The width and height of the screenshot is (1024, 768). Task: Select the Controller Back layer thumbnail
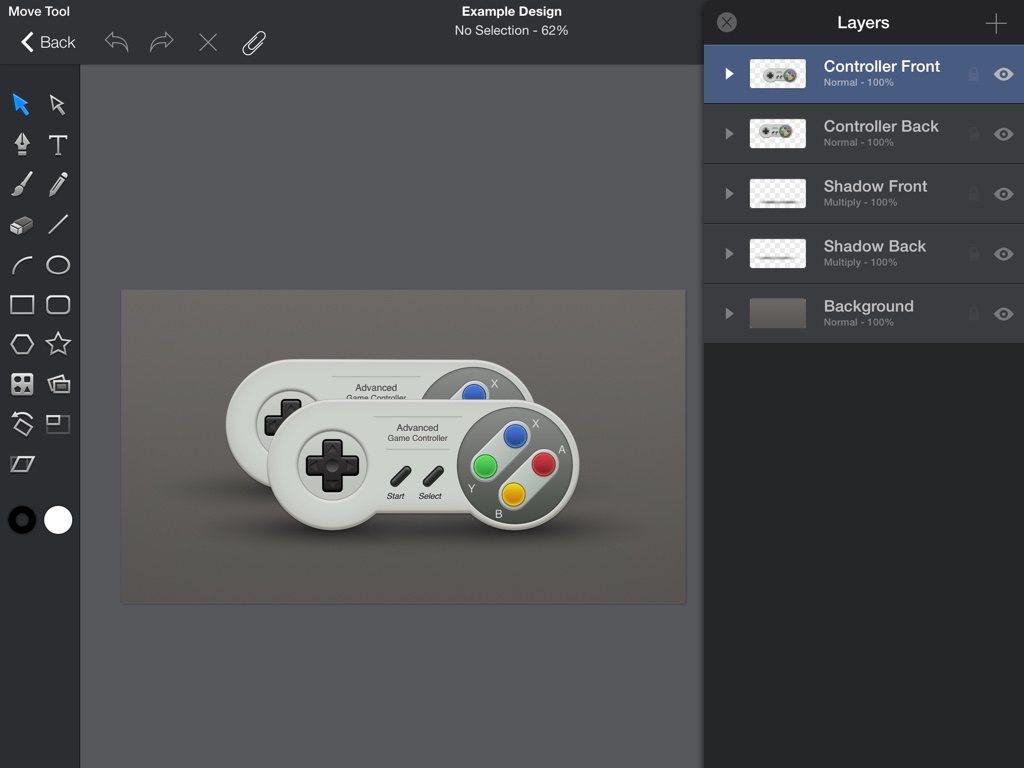777,134
